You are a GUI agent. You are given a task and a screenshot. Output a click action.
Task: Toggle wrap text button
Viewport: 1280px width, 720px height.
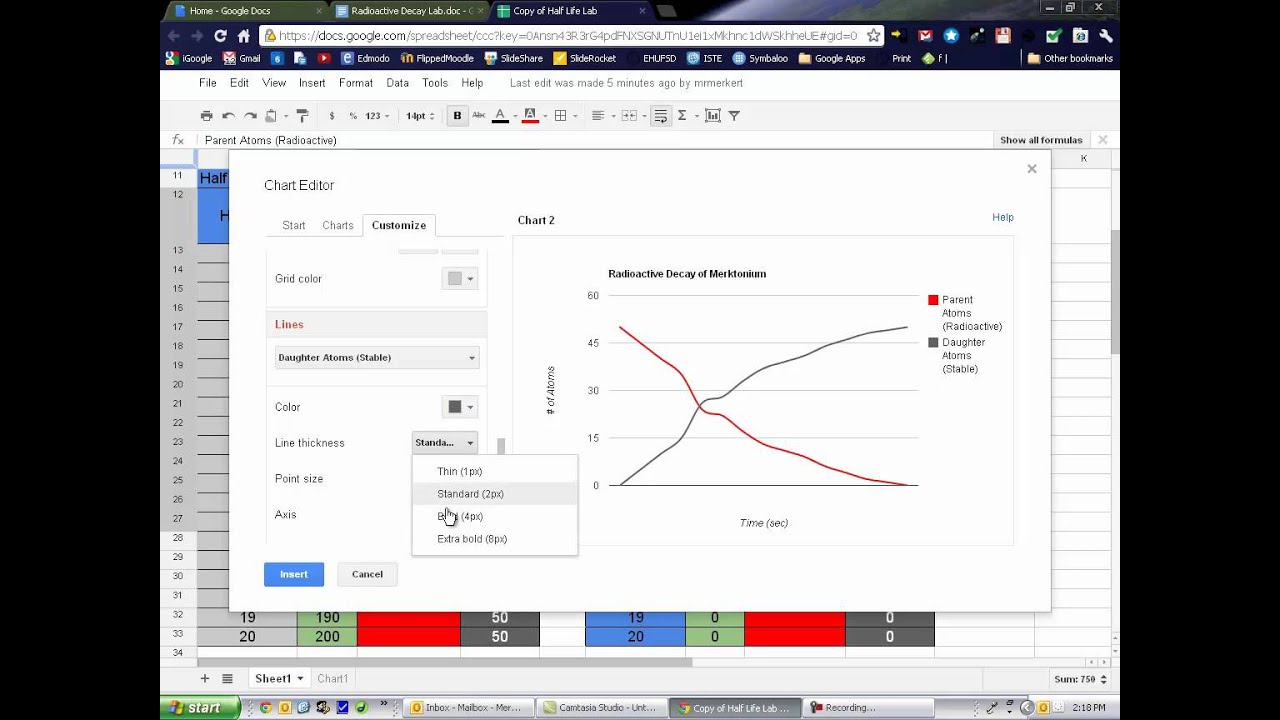[x=660, y=116]
